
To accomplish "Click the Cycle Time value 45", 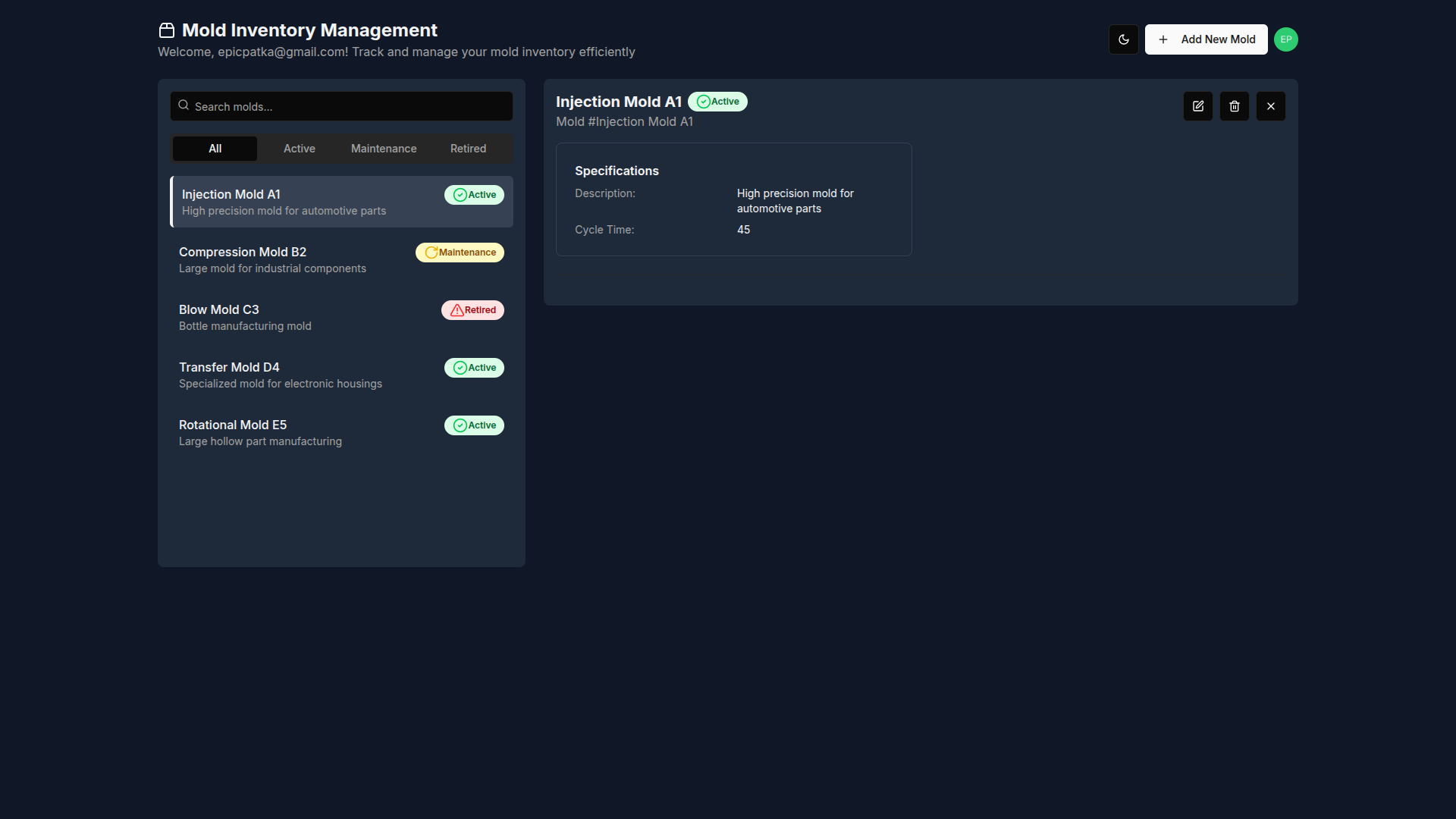I will point(743,230).
